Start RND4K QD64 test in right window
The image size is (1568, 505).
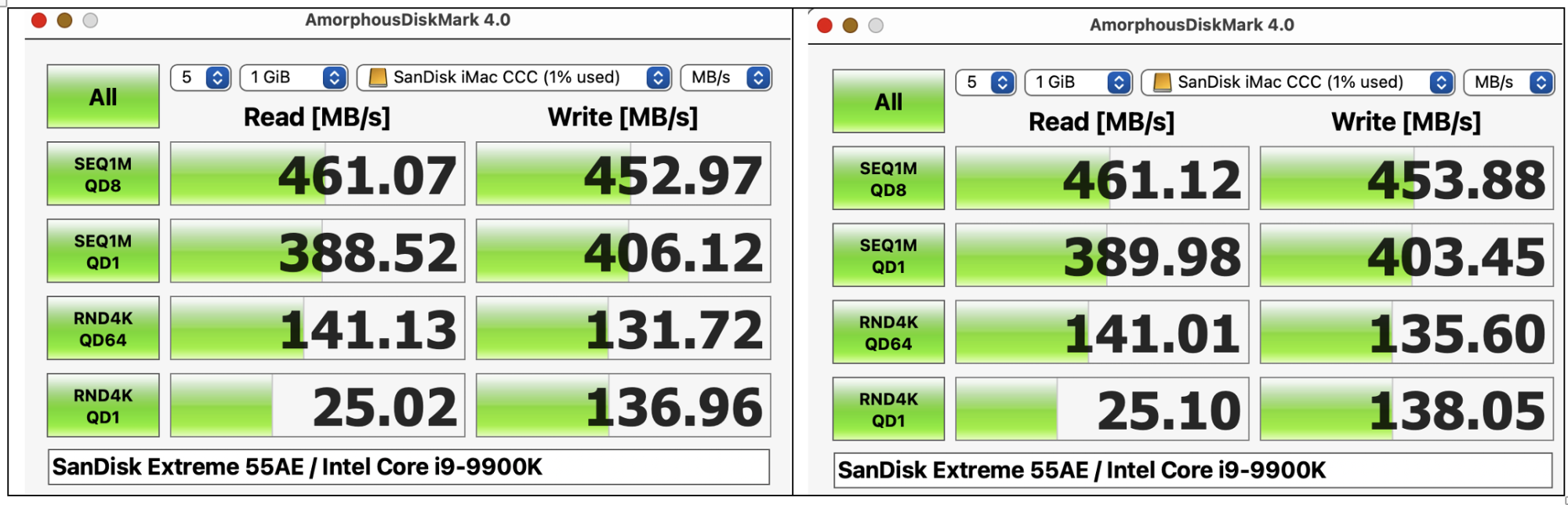coord(888,332)
